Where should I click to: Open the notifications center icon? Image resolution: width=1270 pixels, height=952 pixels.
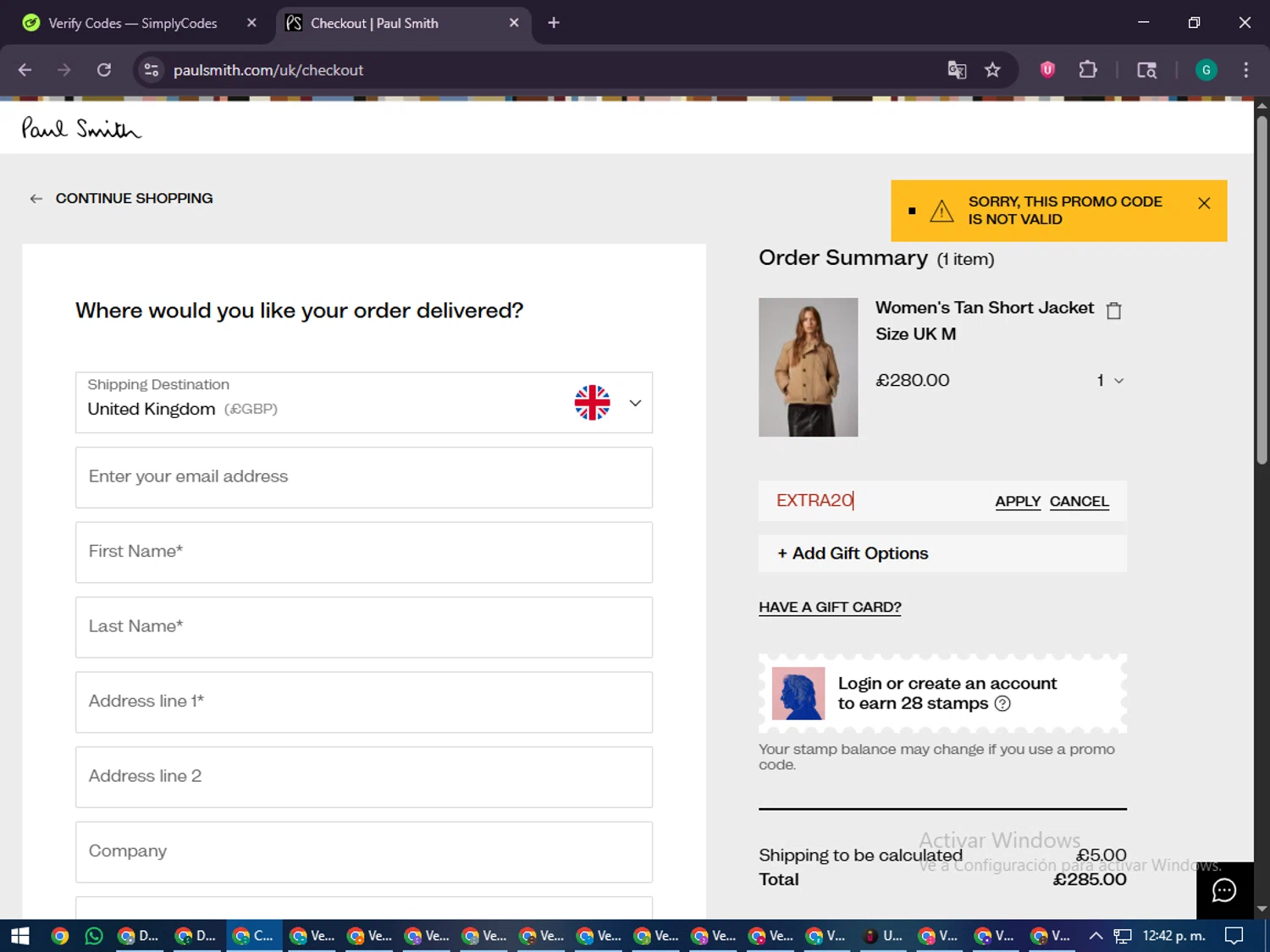click(x=1234, y=935)
